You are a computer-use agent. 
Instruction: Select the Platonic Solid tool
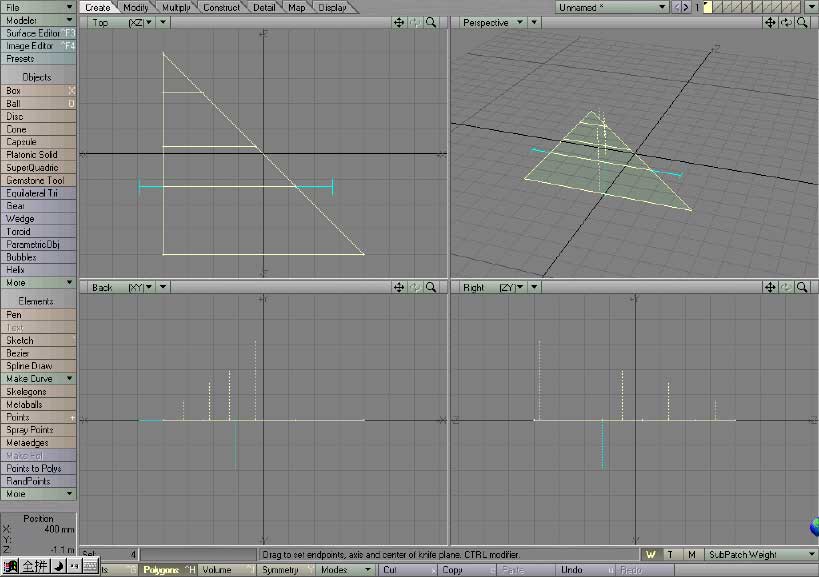pos(33,155)
